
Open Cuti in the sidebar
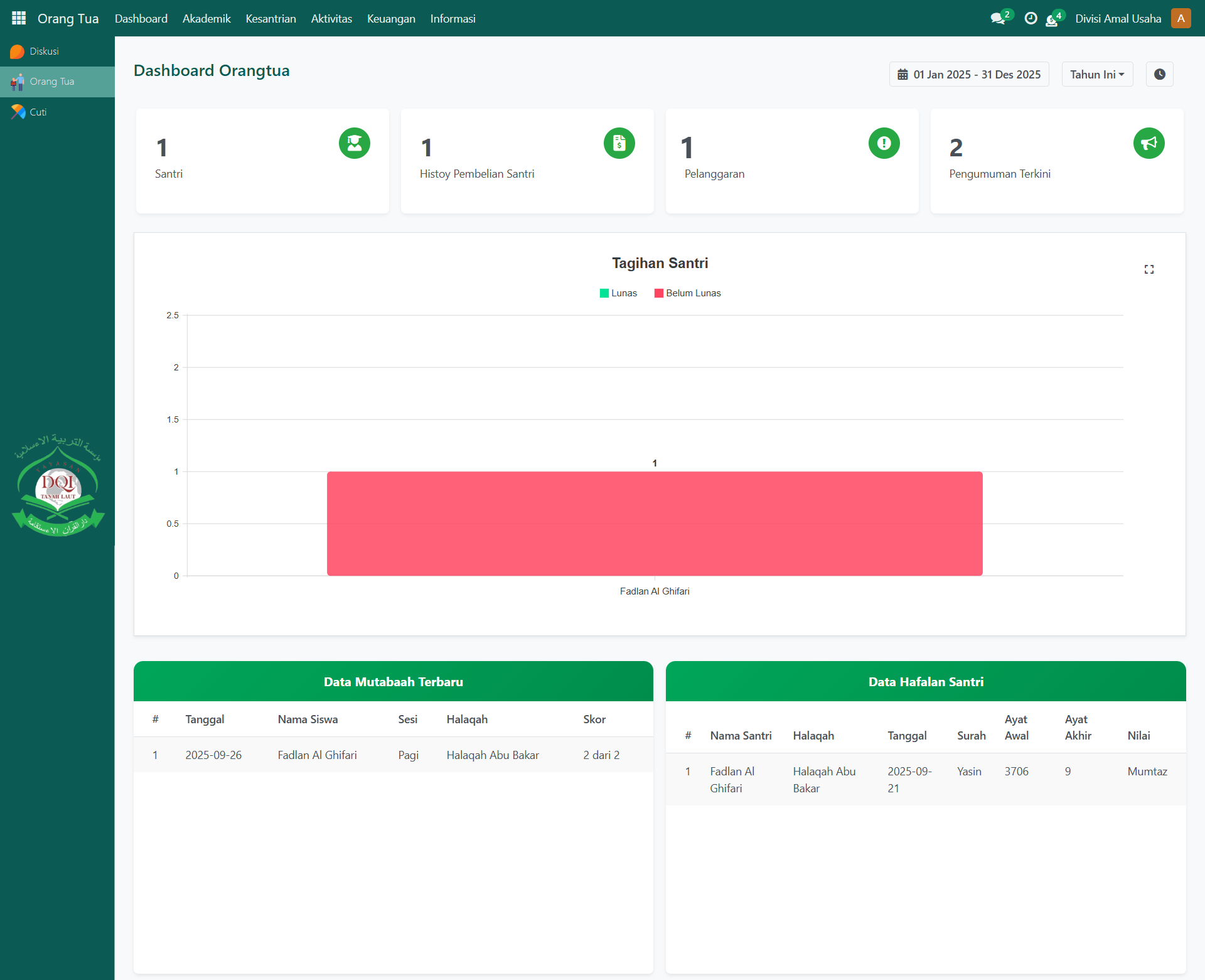[x=38, y=112]
